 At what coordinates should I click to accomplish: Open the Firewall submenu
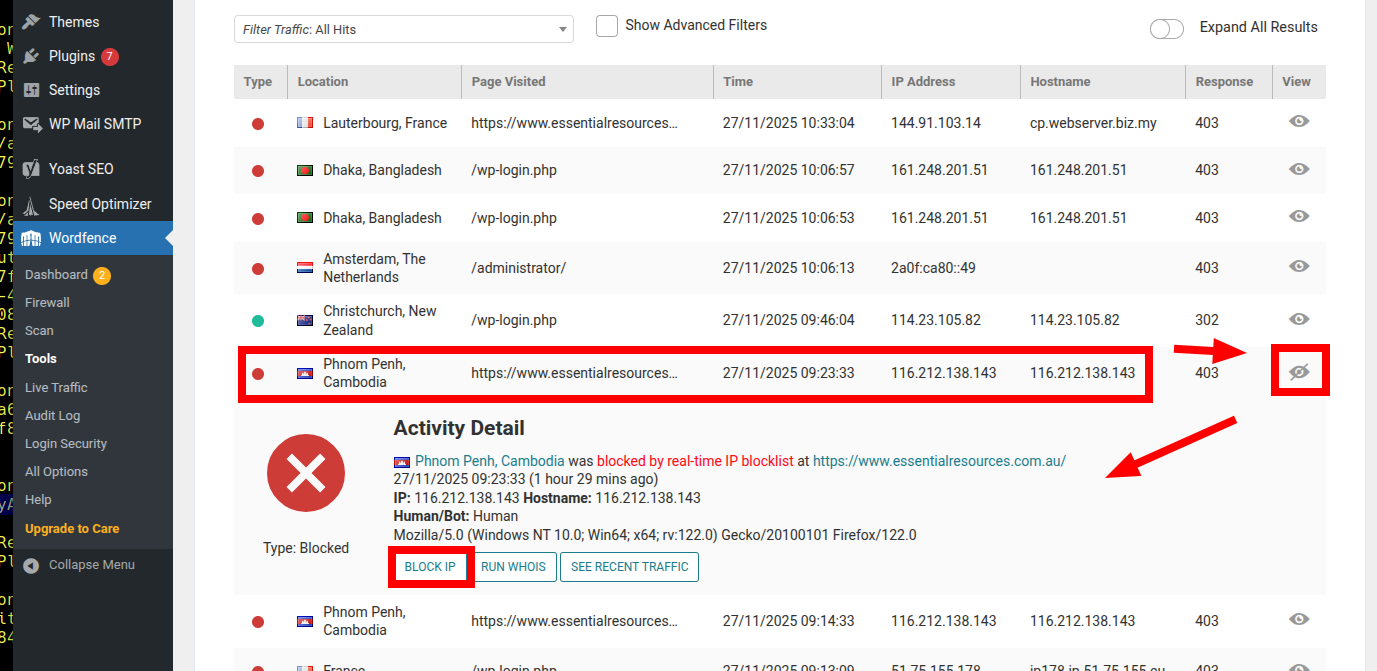tap(47, 302)
